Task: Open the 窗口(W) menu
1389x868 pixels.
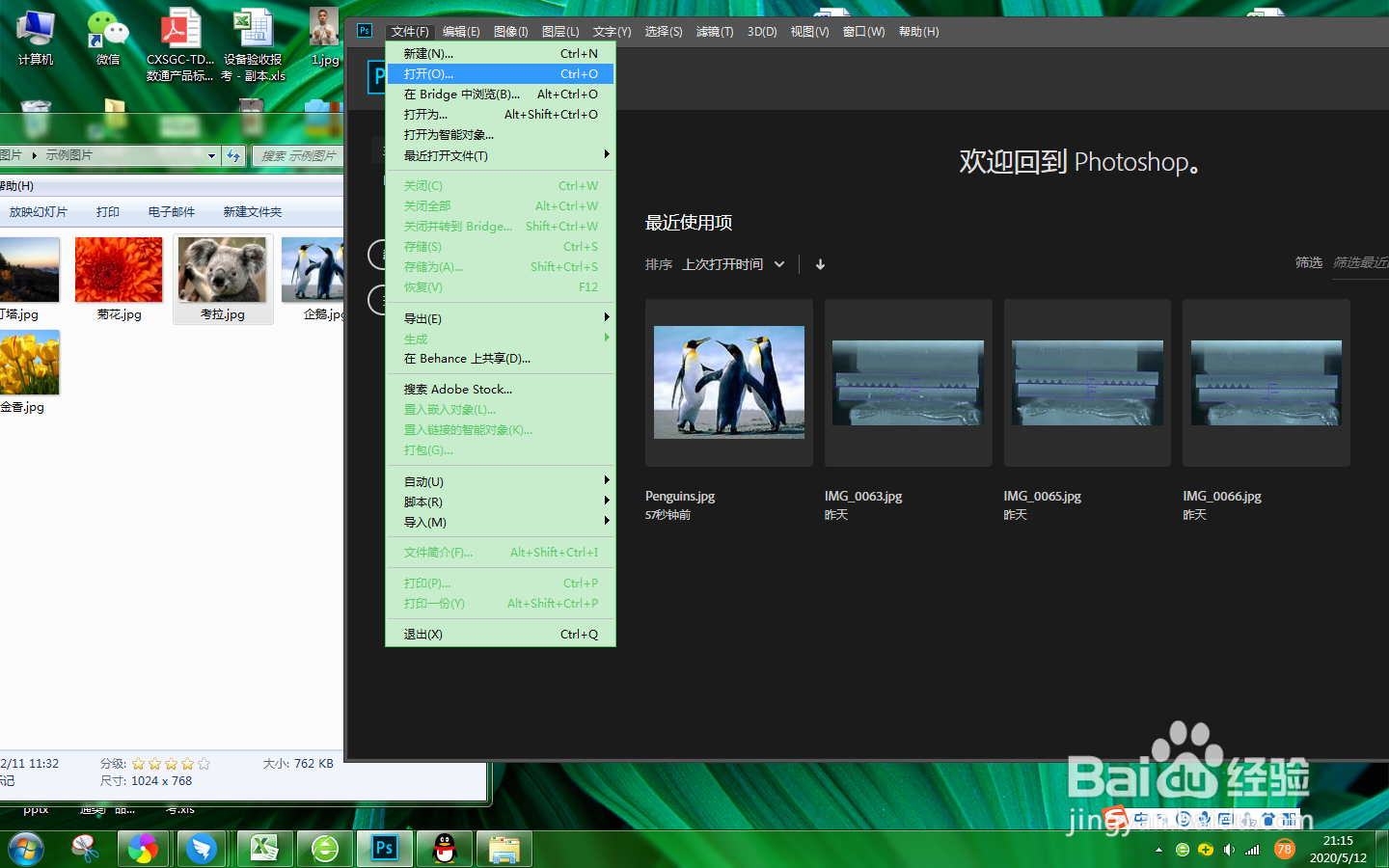Action: coord(863,32)
